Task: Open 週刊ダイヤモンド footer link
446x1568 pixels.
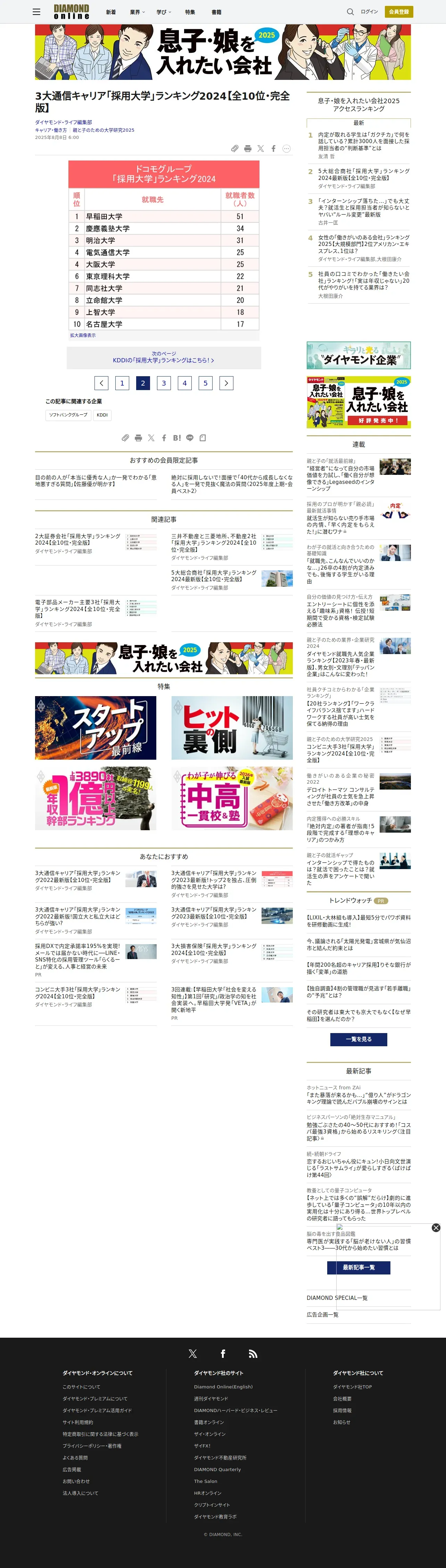Action: [x=211, y=1399]
